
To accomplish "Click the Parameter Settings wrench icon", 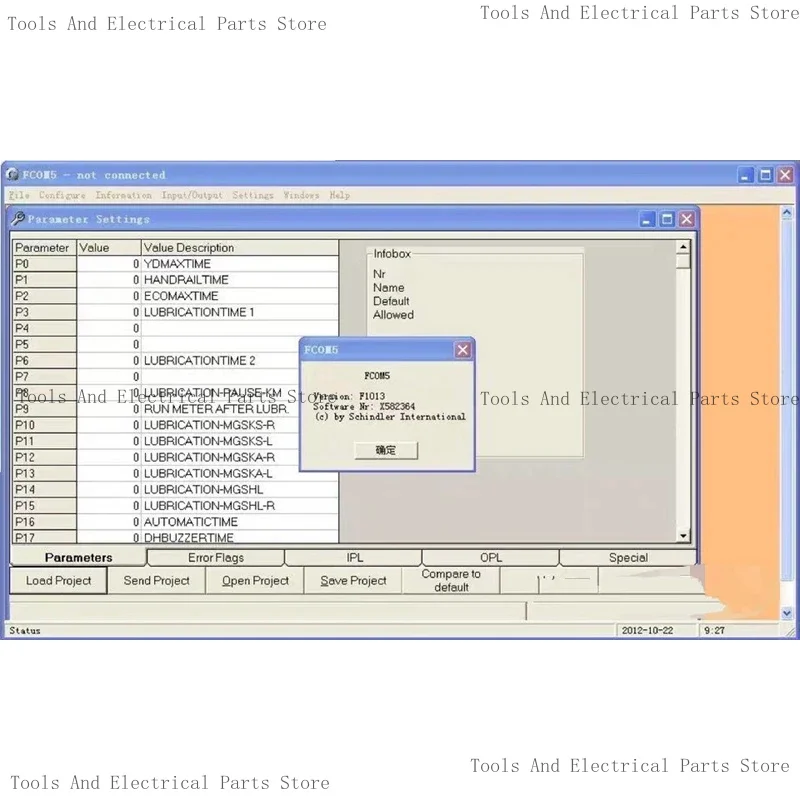I will [18, 219].
